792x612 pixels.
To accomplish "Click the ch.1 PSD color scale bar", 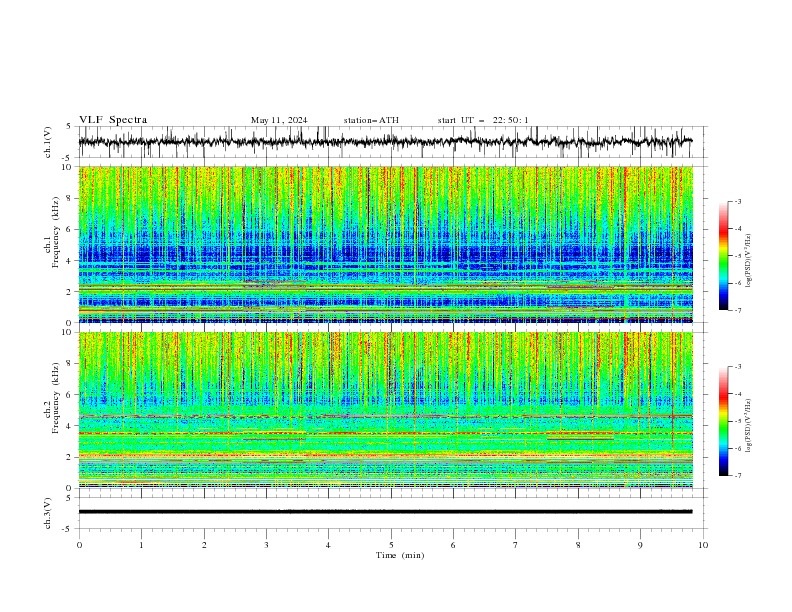I will point(723,256).
